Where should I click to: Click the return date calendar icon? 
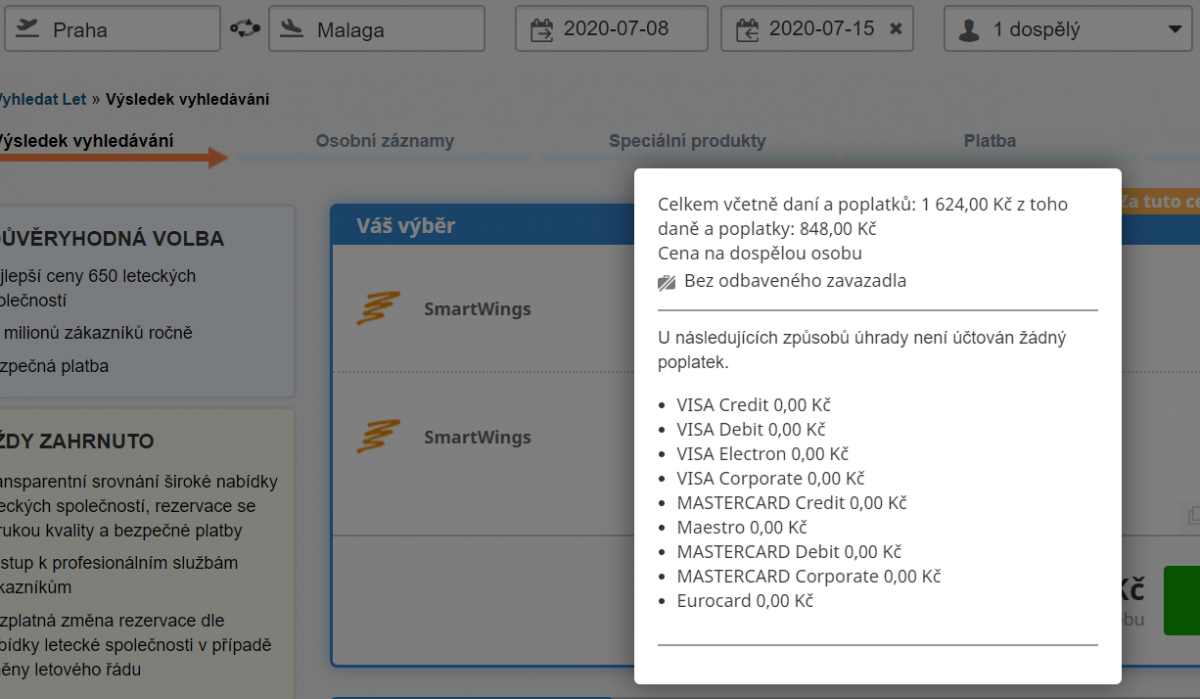(x=747, y=29)
